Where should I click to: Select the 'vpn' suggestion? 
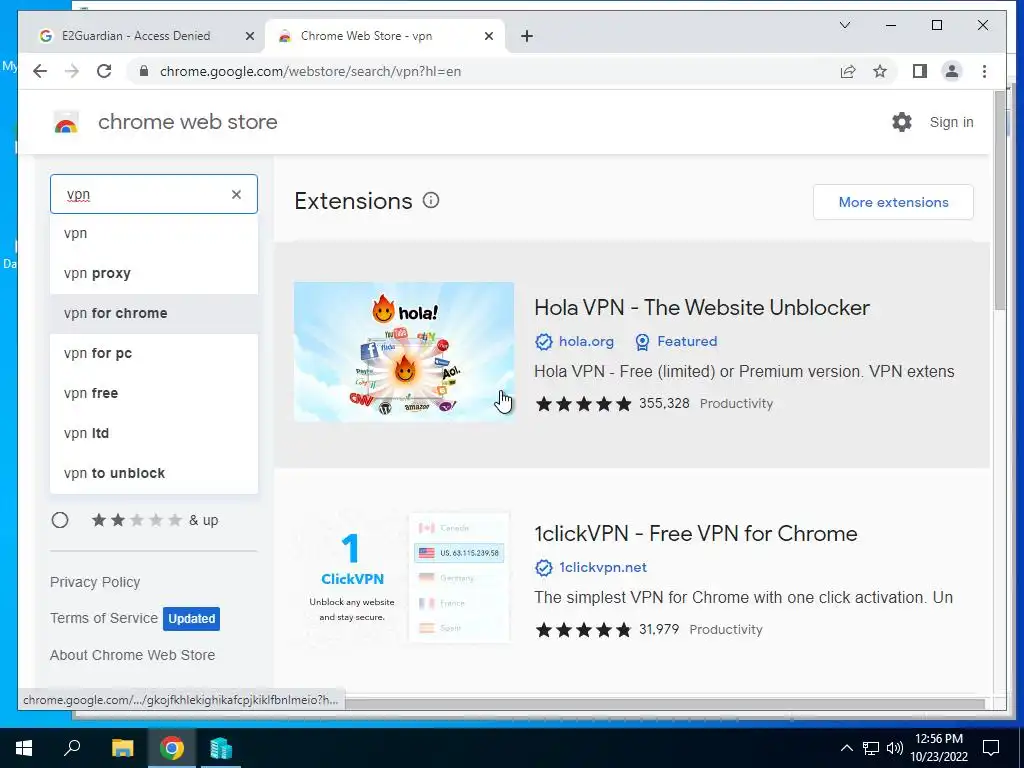[154, 233]
